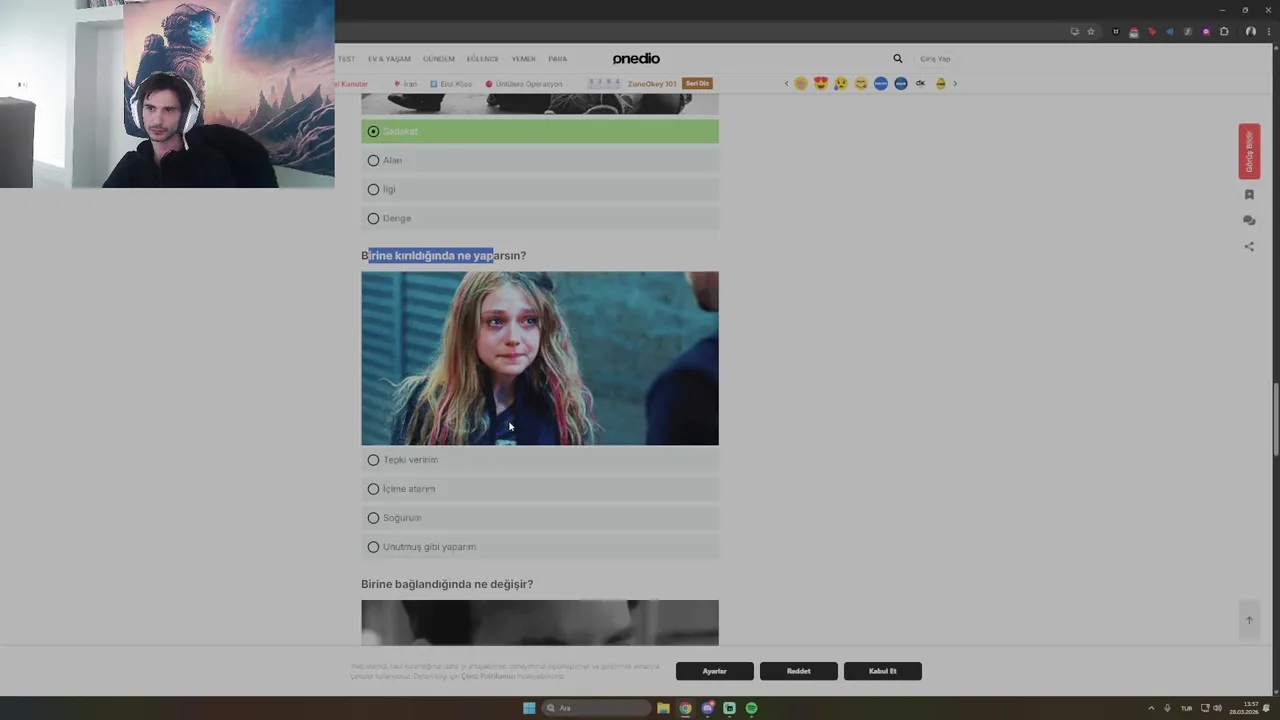Click the page vertical scrollbar thumb
The image size is (1280, 720).
[x=1275, y=418]
